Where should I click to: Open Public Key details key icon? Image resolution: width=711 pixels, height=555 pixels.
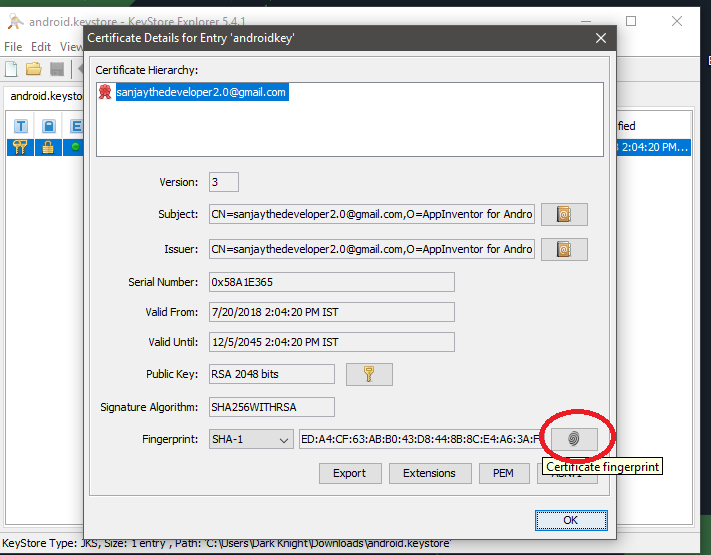click(x=369, y=374)
